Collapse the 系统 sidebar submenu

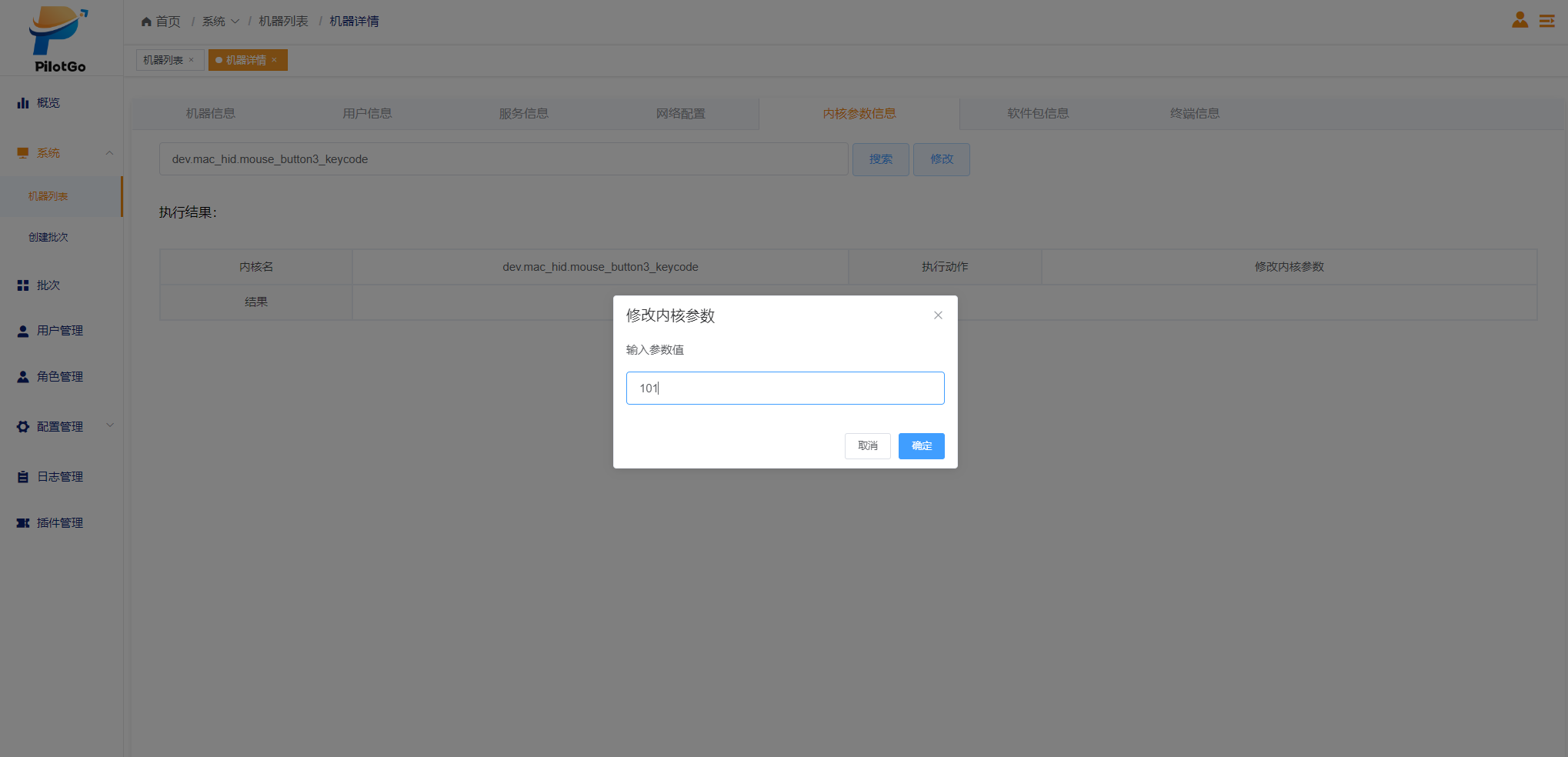click(x=109, y=153)
